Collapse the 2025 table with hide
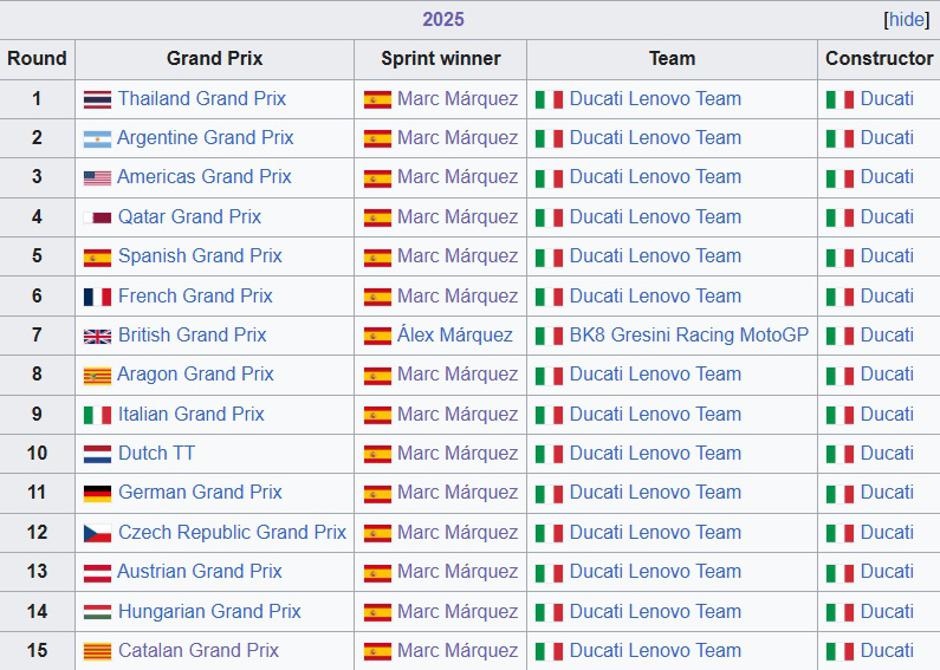This screenshot has width=940, height=670. 906,19
